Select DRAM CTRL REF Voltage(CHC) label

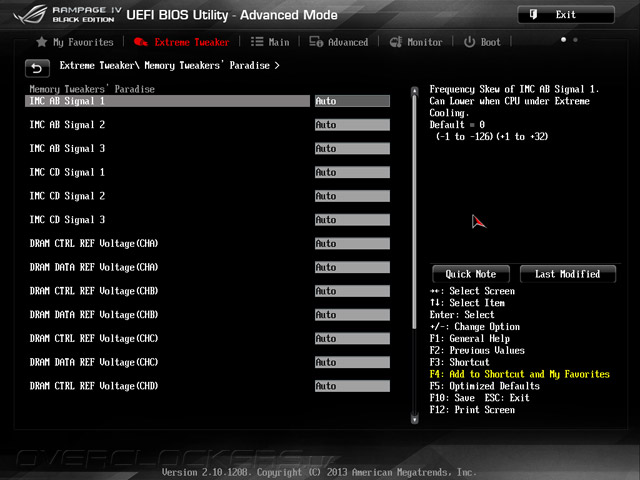click(94, 338)
